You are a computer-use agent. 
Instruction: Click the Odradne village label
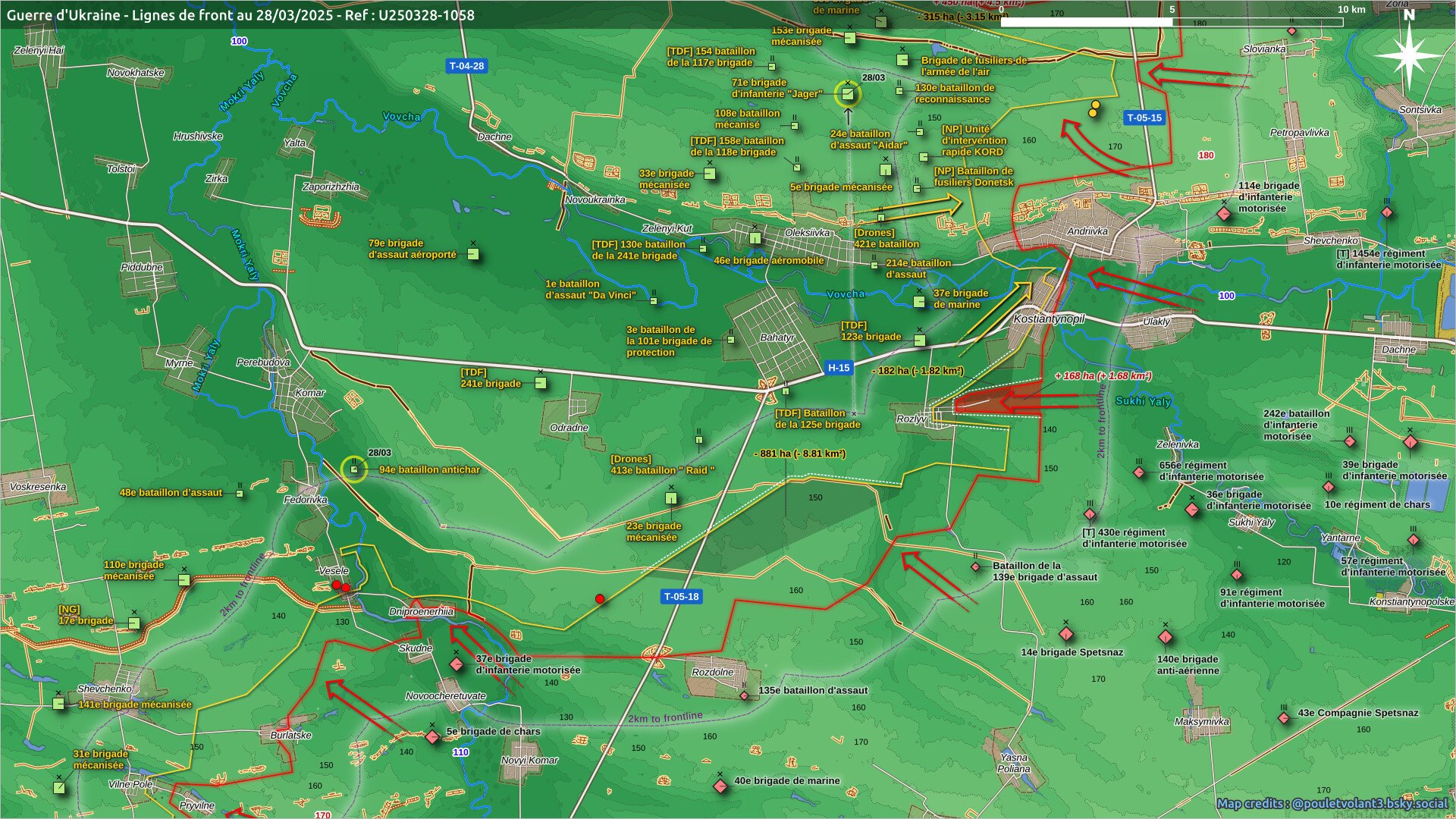click(569, 428)
